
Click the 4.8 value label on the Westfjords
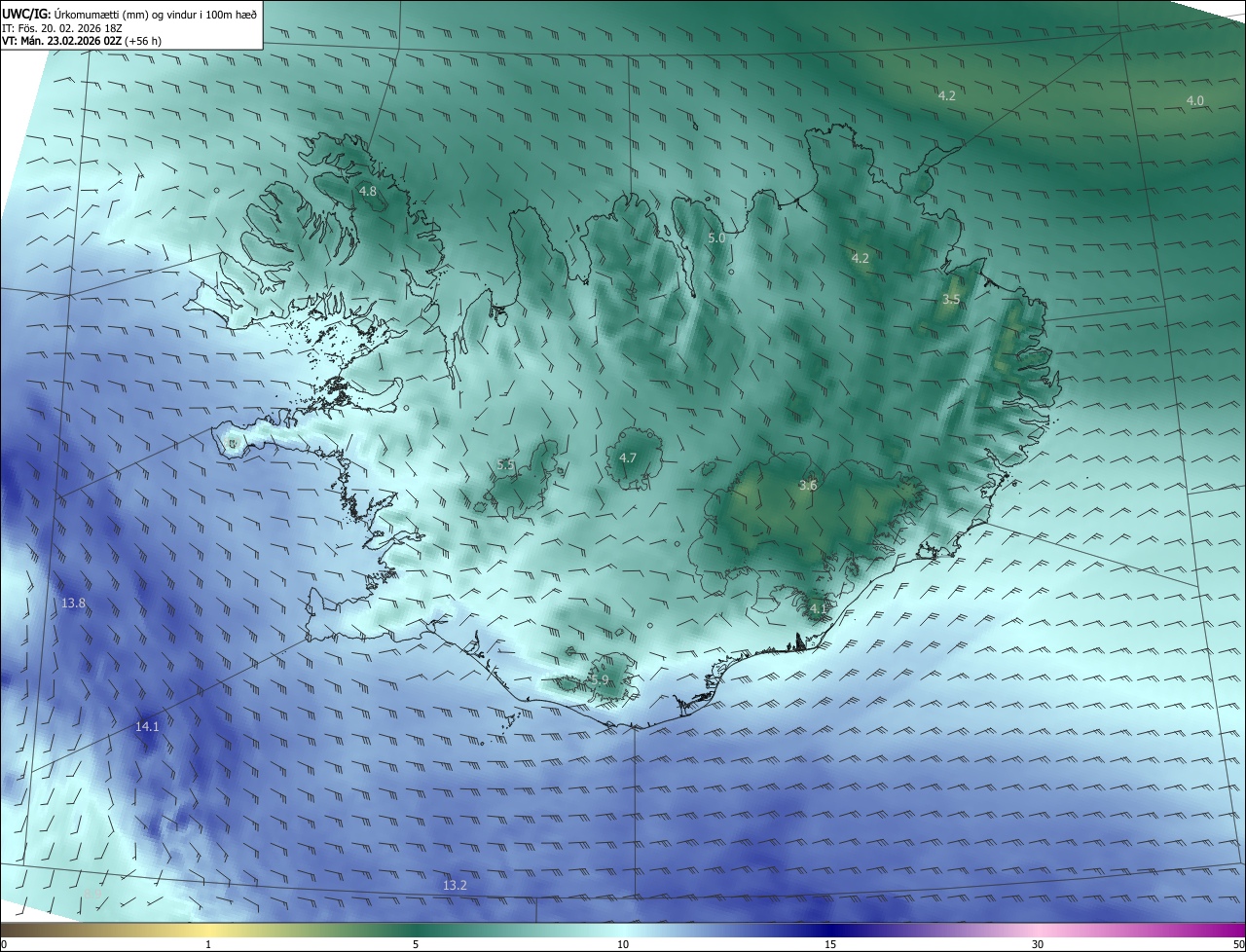click(x=368, y=191)
